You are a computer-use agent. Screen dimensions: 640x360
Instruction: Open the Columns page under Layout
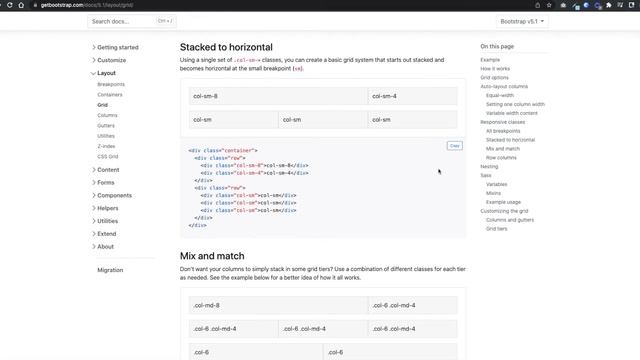[107, 116]
